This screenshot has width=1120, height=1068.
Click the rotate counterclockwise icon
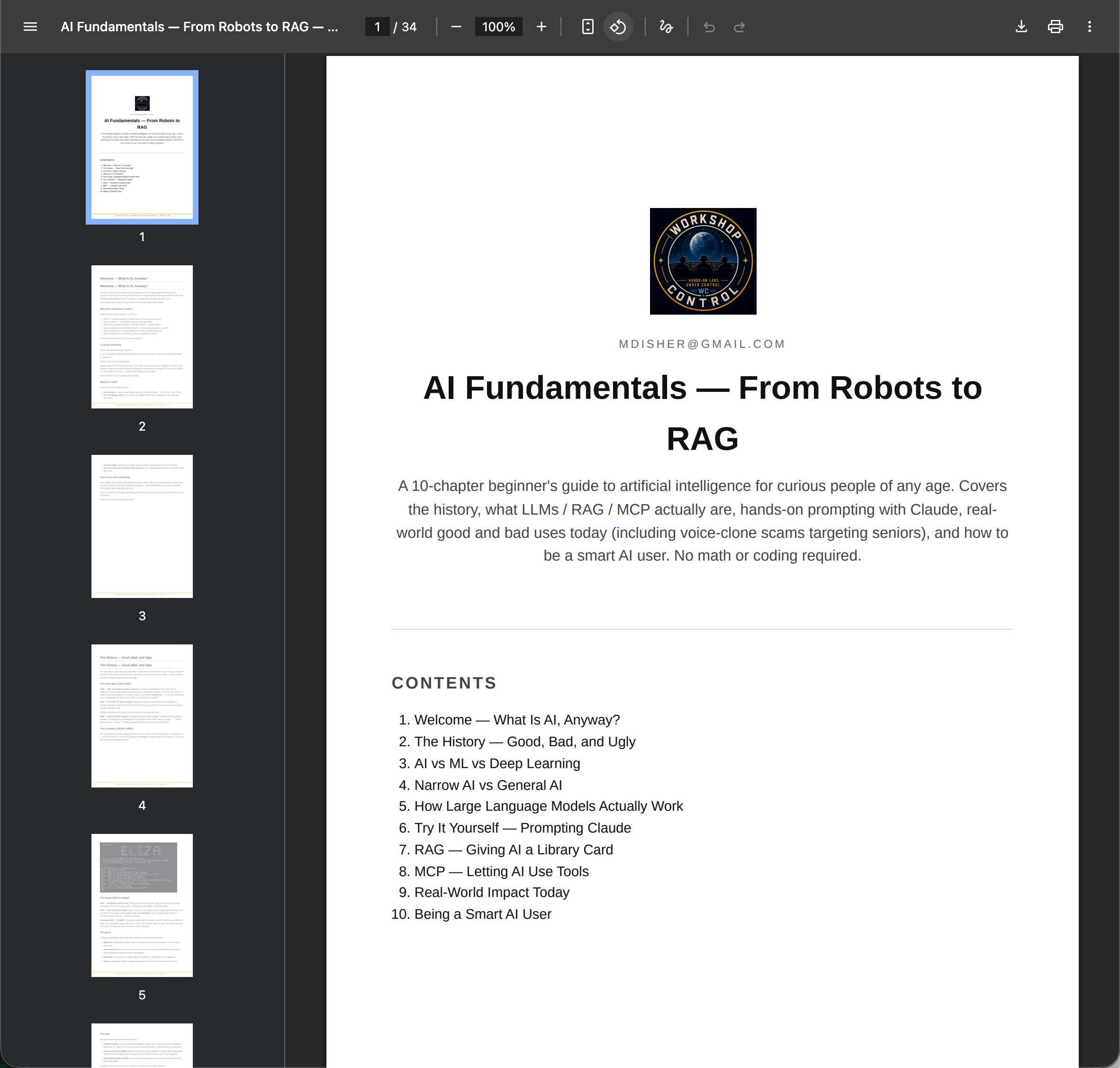pyautogui.click(x=618, y=27)
